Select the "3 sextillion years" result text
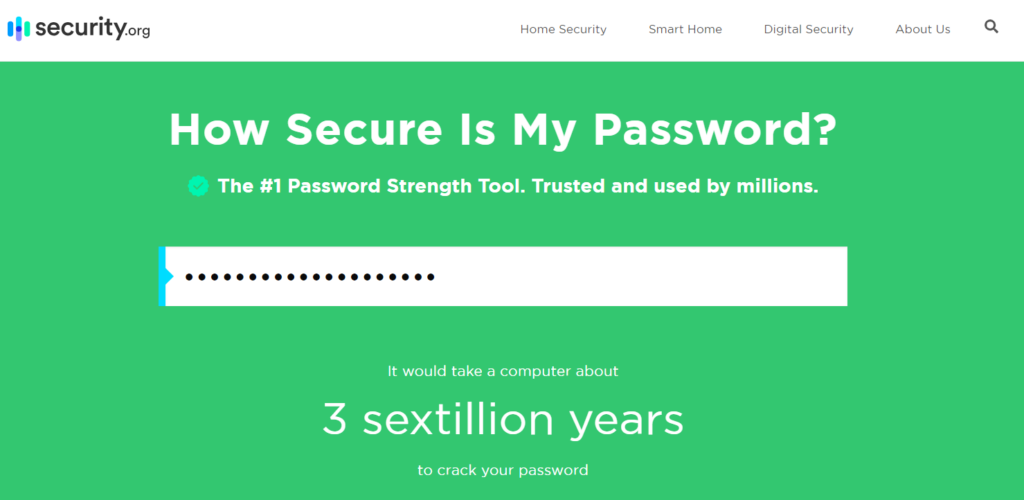The width and height of the screenshot is (1024, 500). [x=503, y=420]
